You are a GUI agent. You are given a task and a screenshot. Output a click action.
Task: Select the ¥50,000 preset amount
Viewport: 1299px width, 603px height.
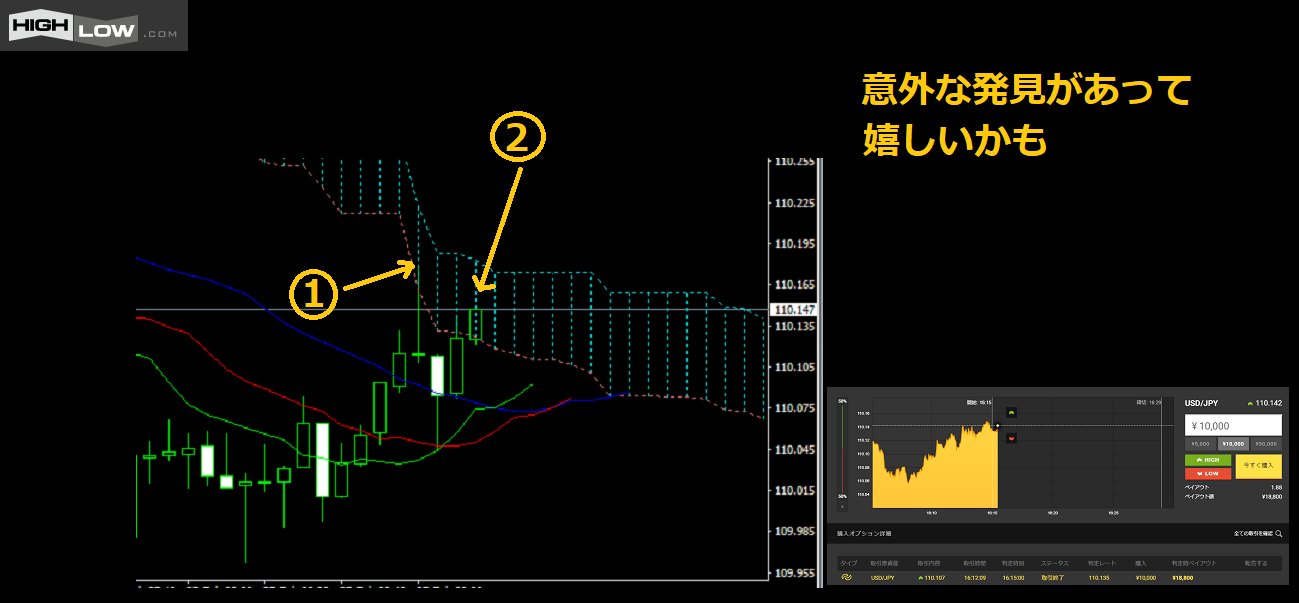(1265, 443)
